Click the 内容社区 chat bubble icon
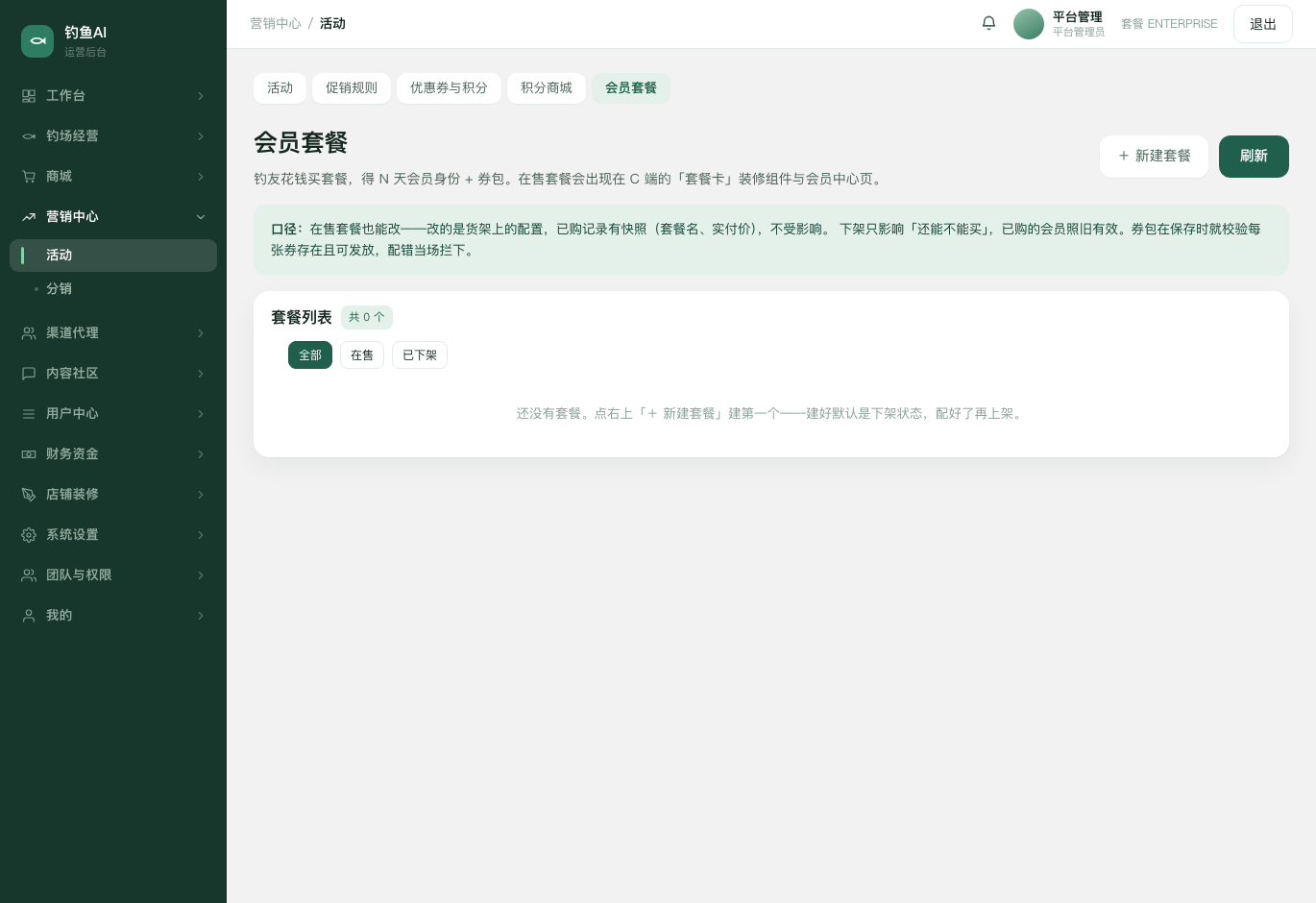 pos(29,374)
